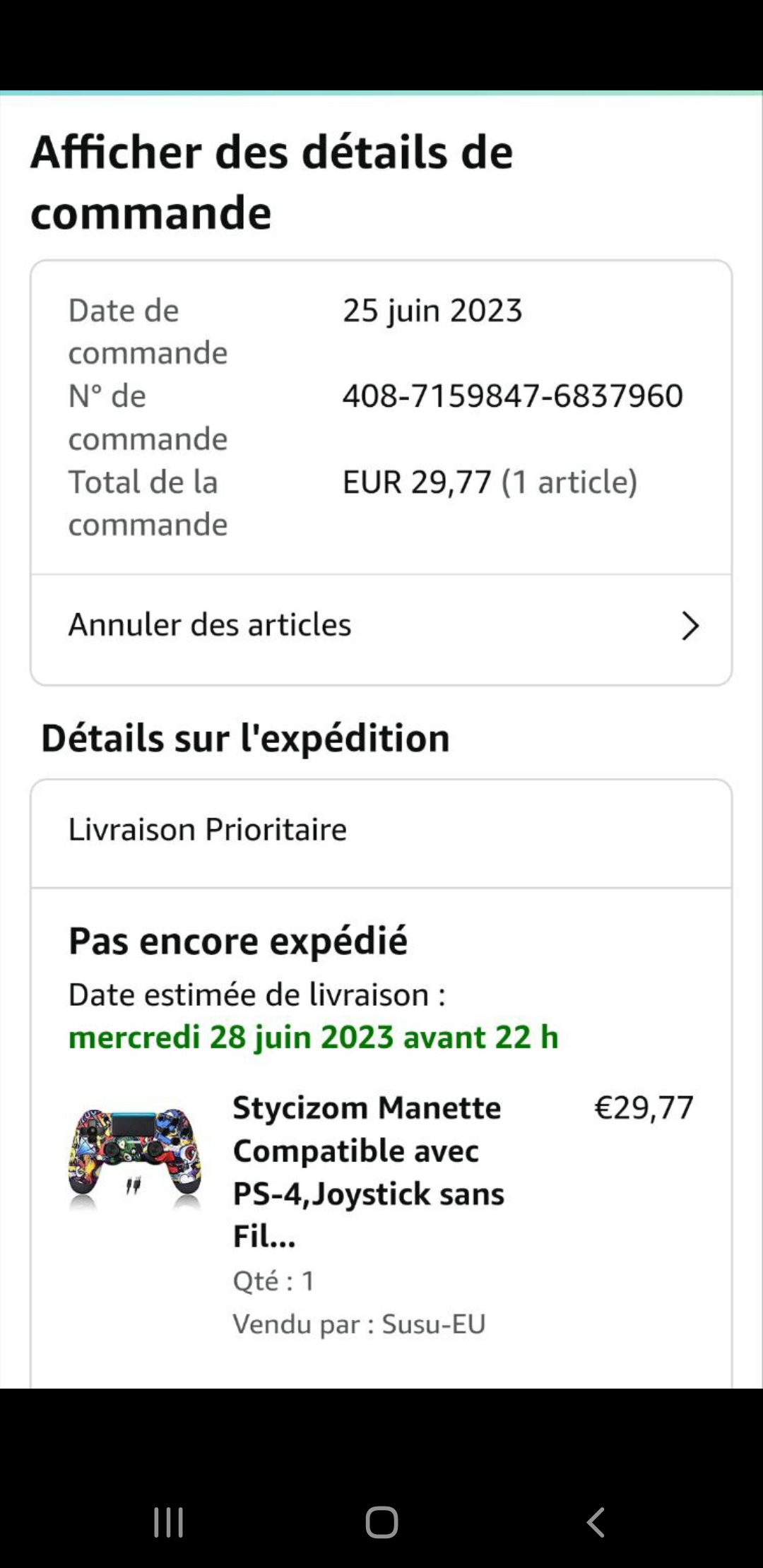Tap the Pas encore expédié status heading

[x=238, y=941]
